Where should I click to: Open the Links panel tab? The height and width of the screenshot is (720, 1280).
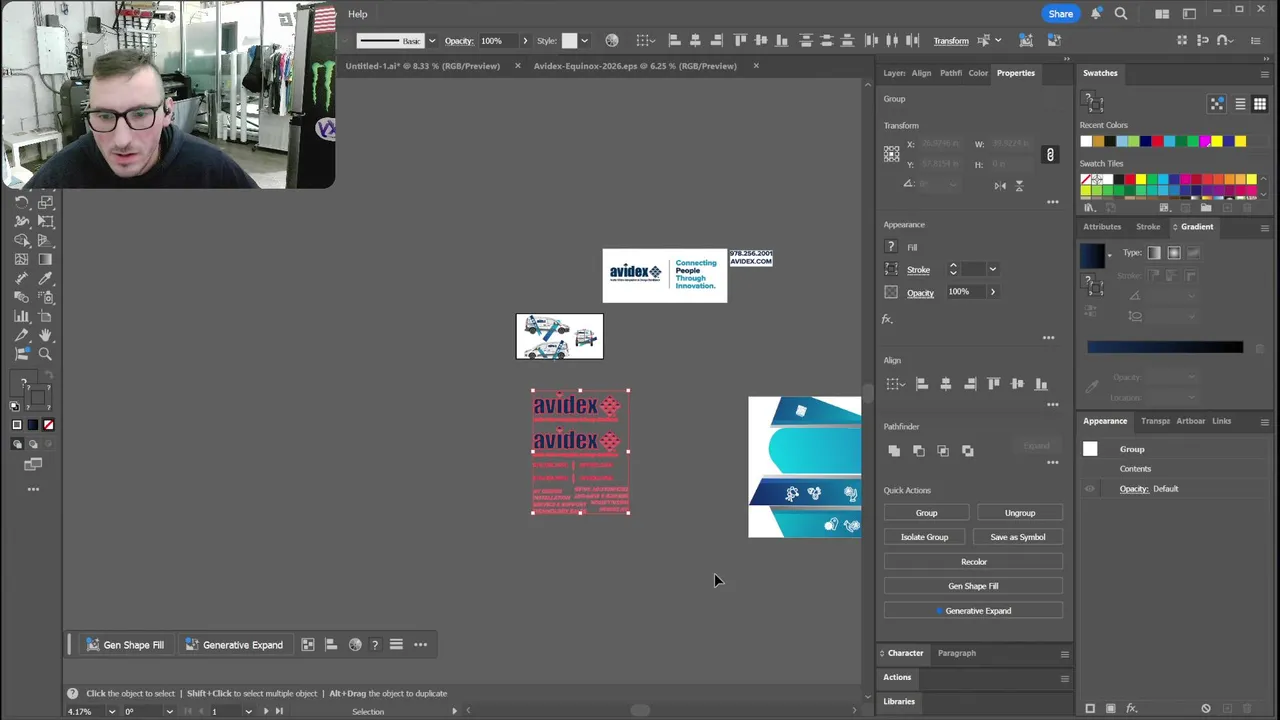click(1221, 421)
